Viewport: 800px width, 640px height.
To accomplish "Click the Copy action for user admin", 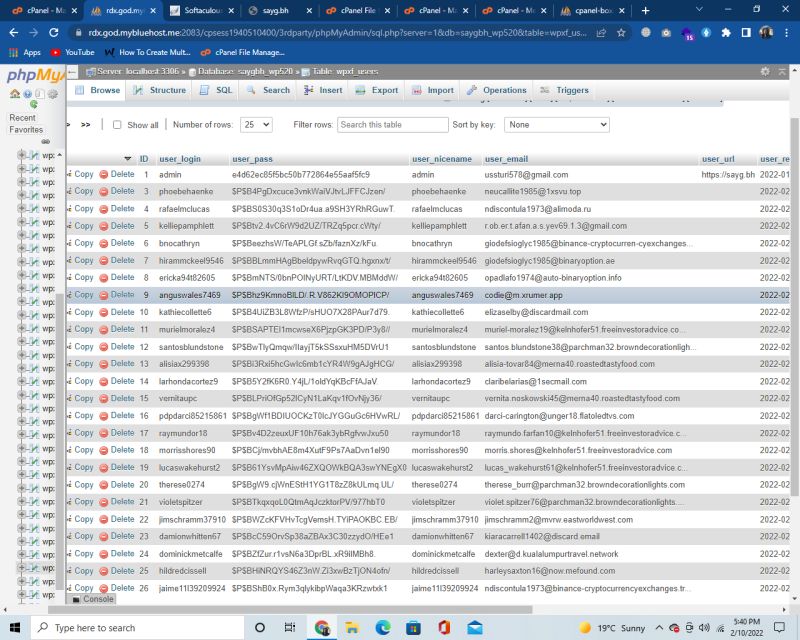I will click(x=85, y=174).
